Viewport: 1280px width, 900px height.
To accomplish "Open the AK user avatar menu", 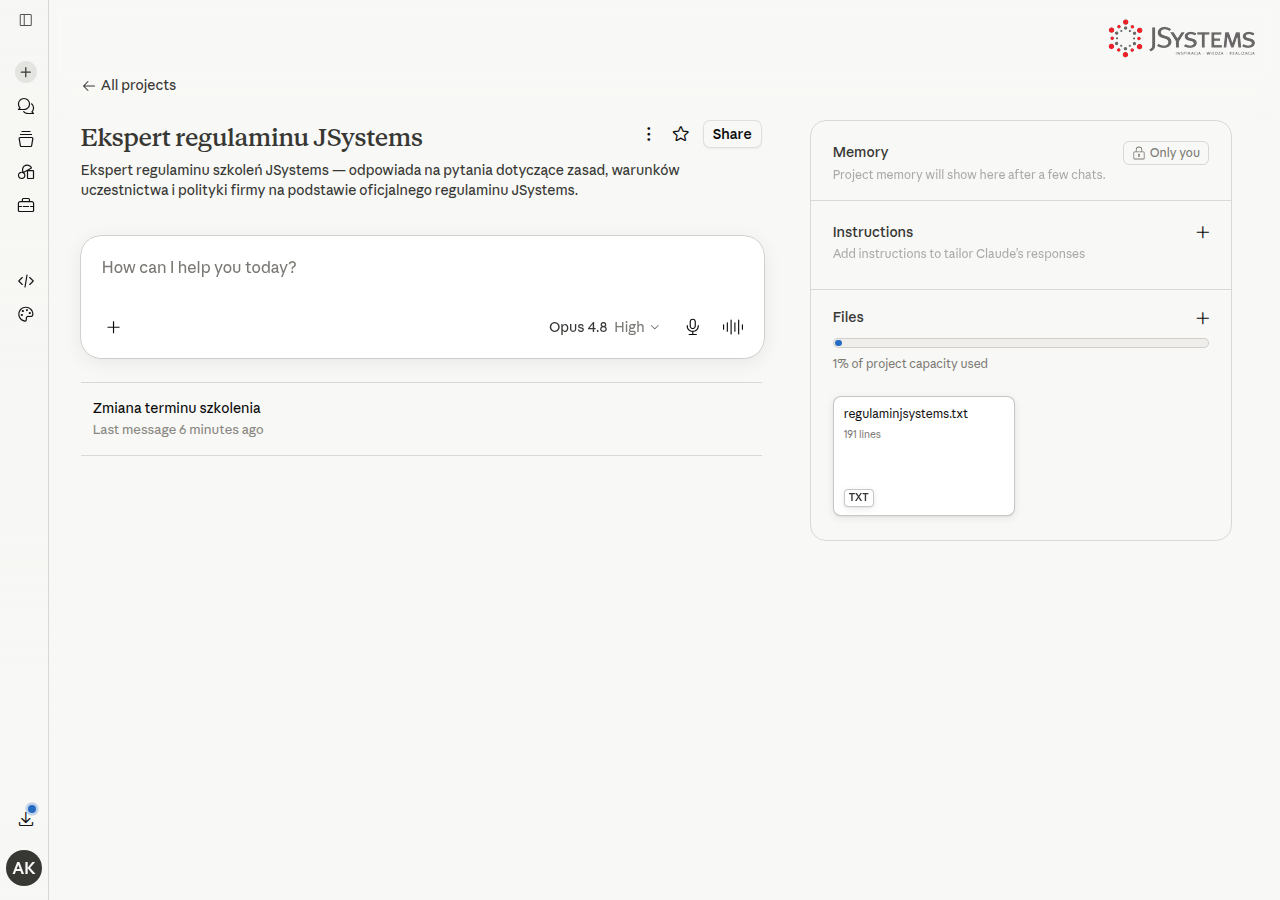I will [24, 868].
